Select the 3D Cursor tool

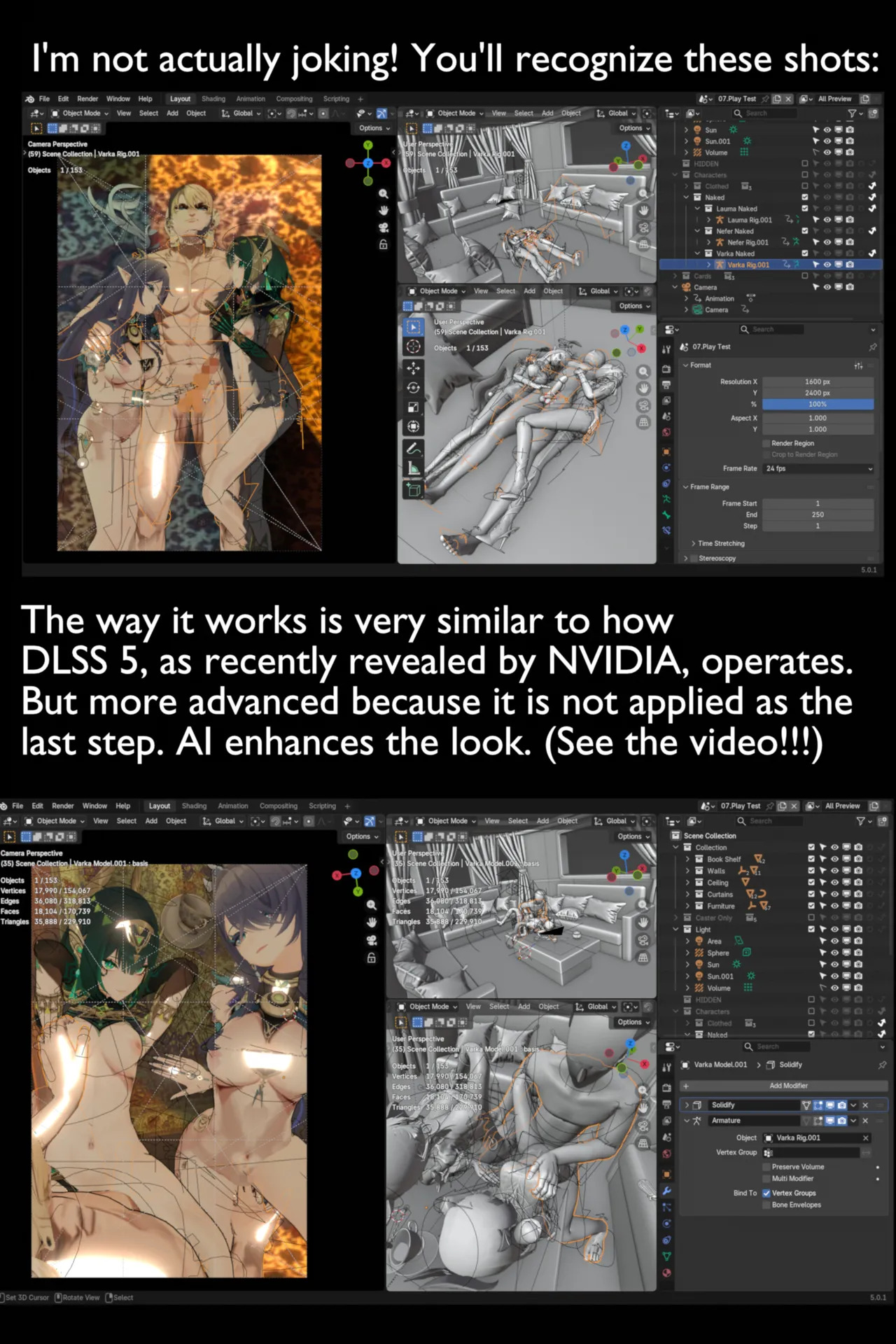click(414, 346)
